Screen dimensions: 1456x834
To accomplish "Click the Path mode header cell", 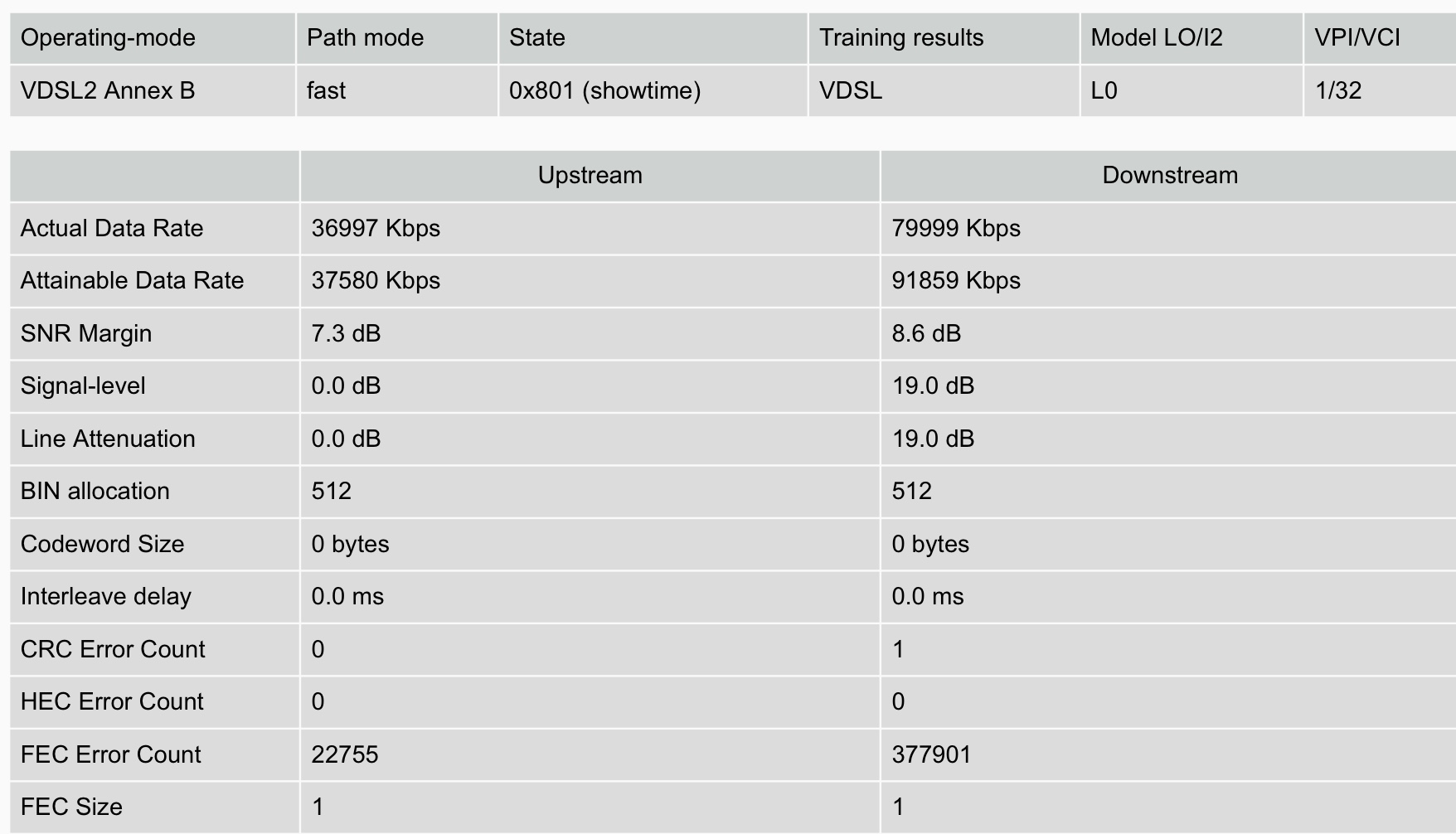I will pyautogui.click(x=397, y=38).
